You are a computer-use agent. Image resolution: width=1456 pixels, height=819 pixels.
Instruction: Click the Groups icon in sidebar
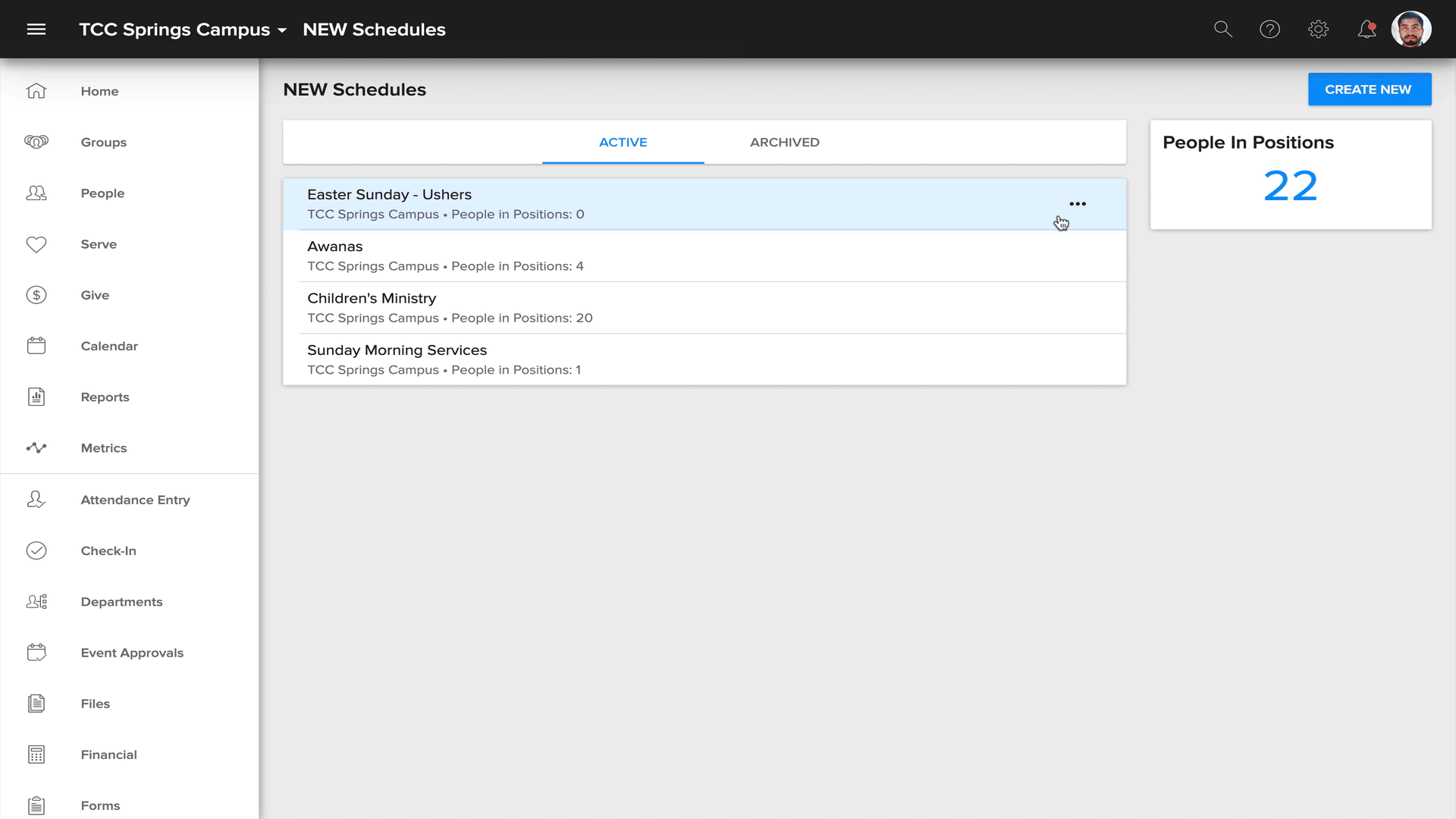pyautogui.click(x=36, y=142)
